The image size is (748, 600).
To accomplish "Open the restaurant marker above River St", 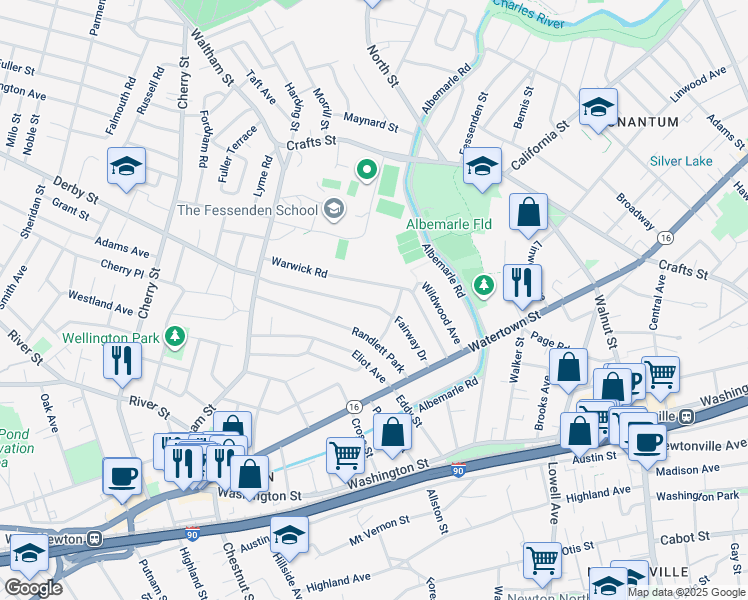I will point(122,361).
